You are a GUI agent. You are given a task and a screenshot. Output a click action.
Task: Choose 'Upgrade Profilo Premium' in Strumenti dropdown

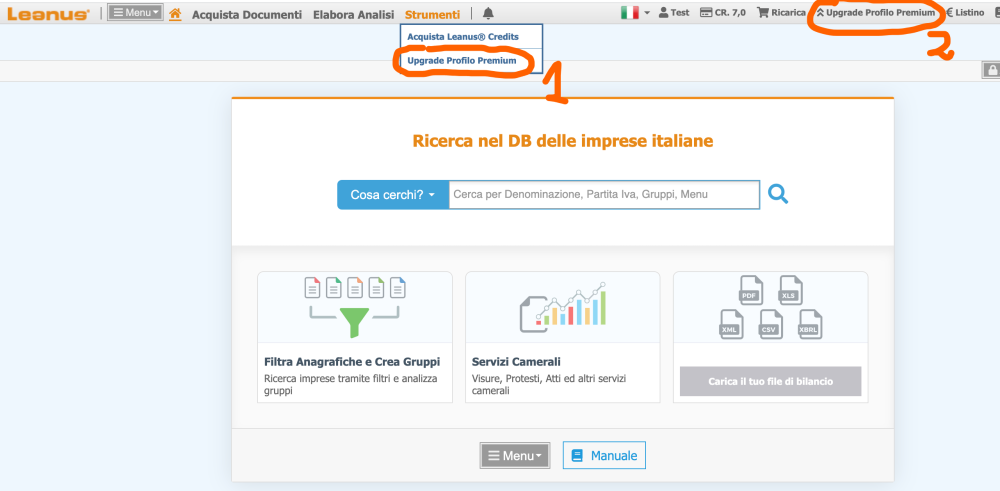[462, 61]
